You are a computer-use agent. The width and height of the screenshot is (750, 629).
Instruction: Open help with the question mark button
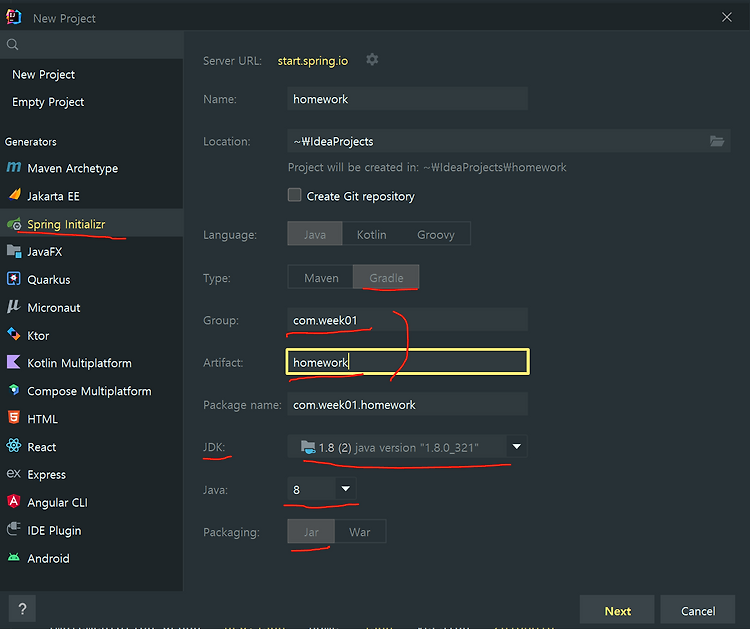[22, 609]
